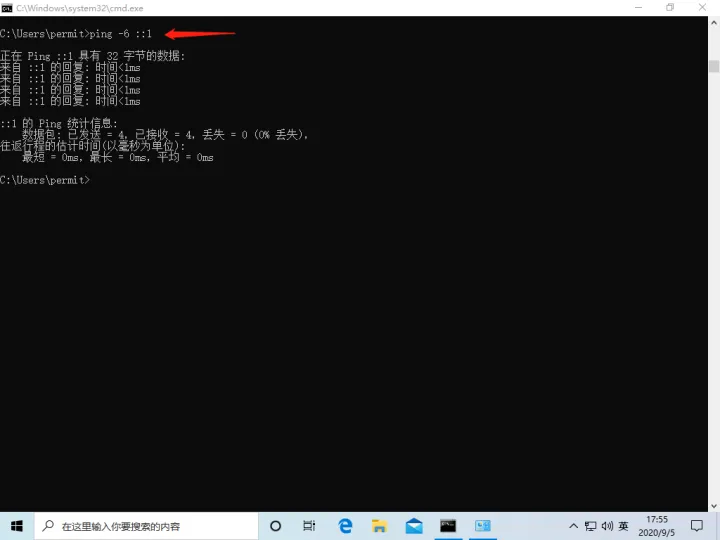Viewport: 720px width, 540px height.
Task: Open the Mail app from taskbar
Action: pyautogui.click(x=414, y=526)
